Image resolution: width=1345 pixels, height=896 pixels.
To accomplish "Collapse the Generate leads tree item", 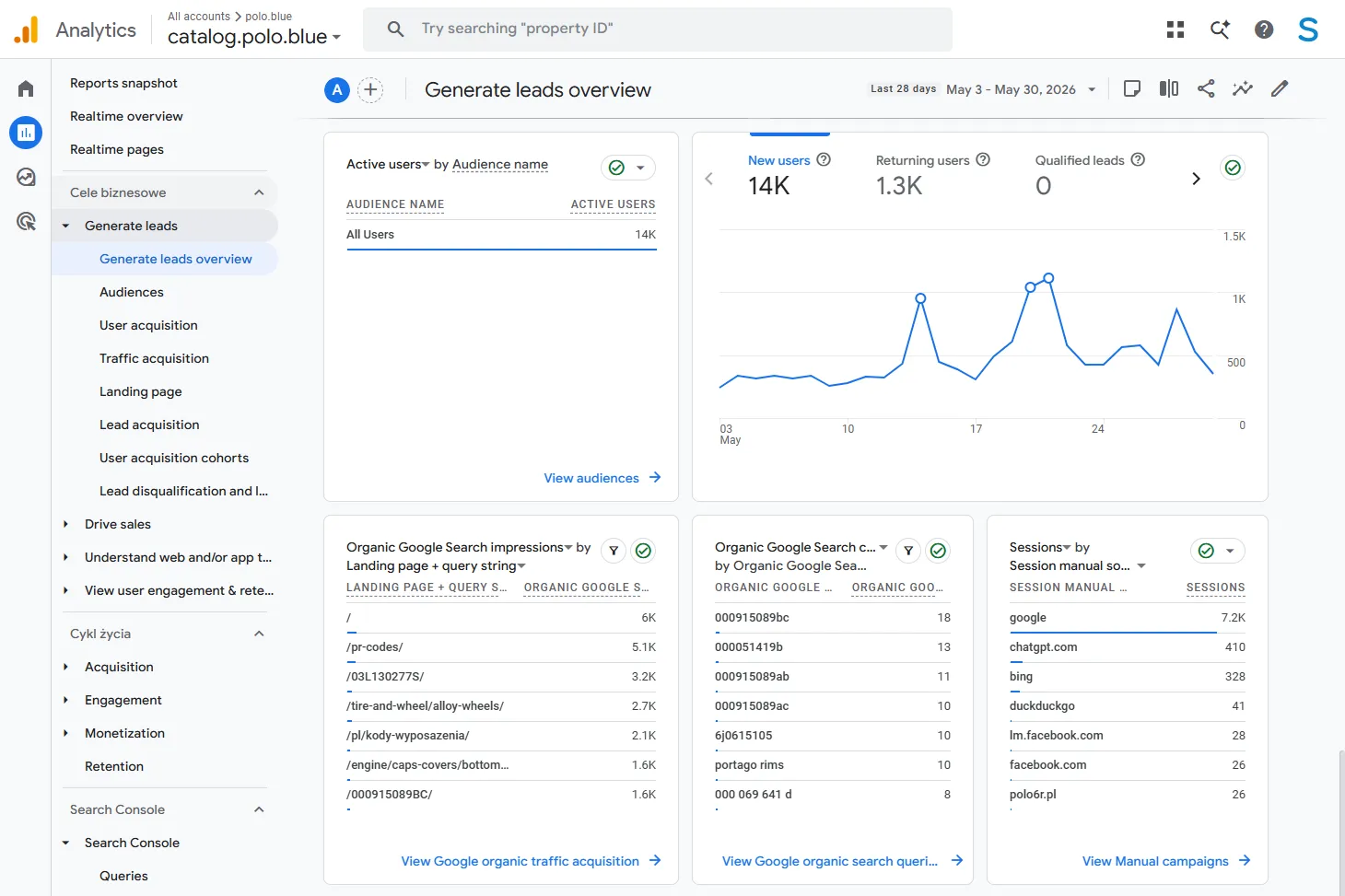I will [x=65, y=226].
